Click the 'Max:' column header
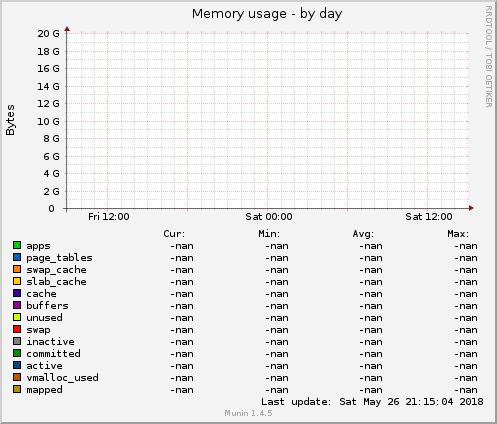 pos(458,234)
